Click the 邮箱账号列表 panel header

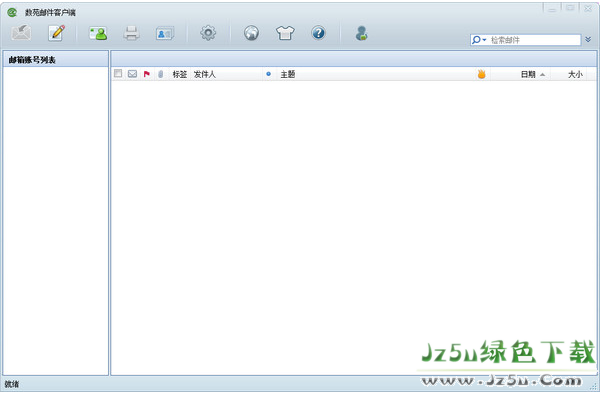[55, 59]
